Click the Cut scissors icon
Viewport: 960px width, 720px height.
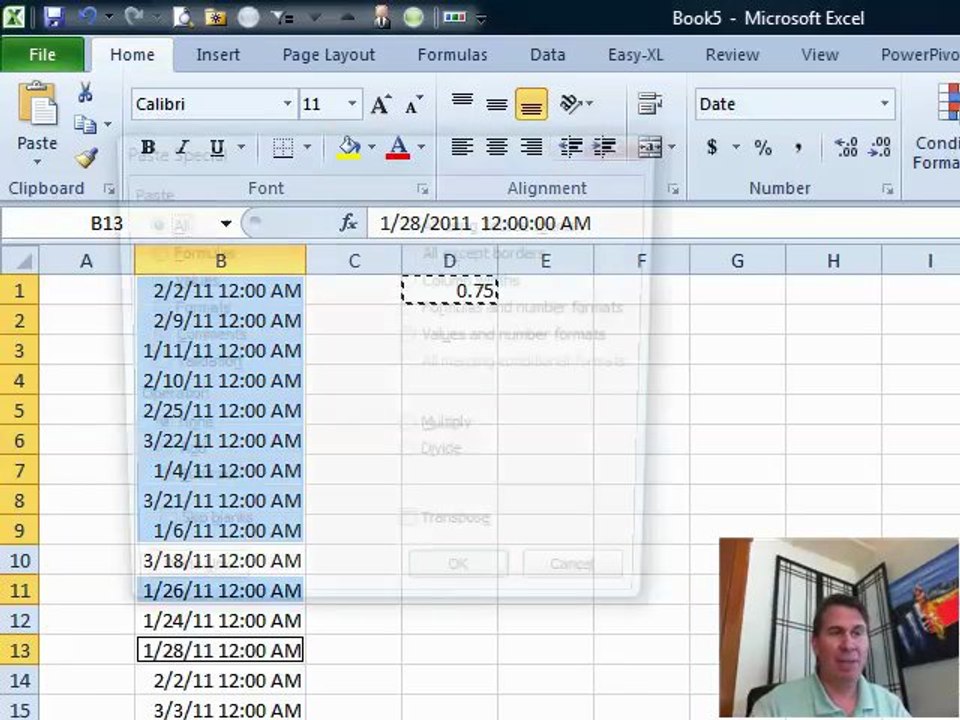85,92
